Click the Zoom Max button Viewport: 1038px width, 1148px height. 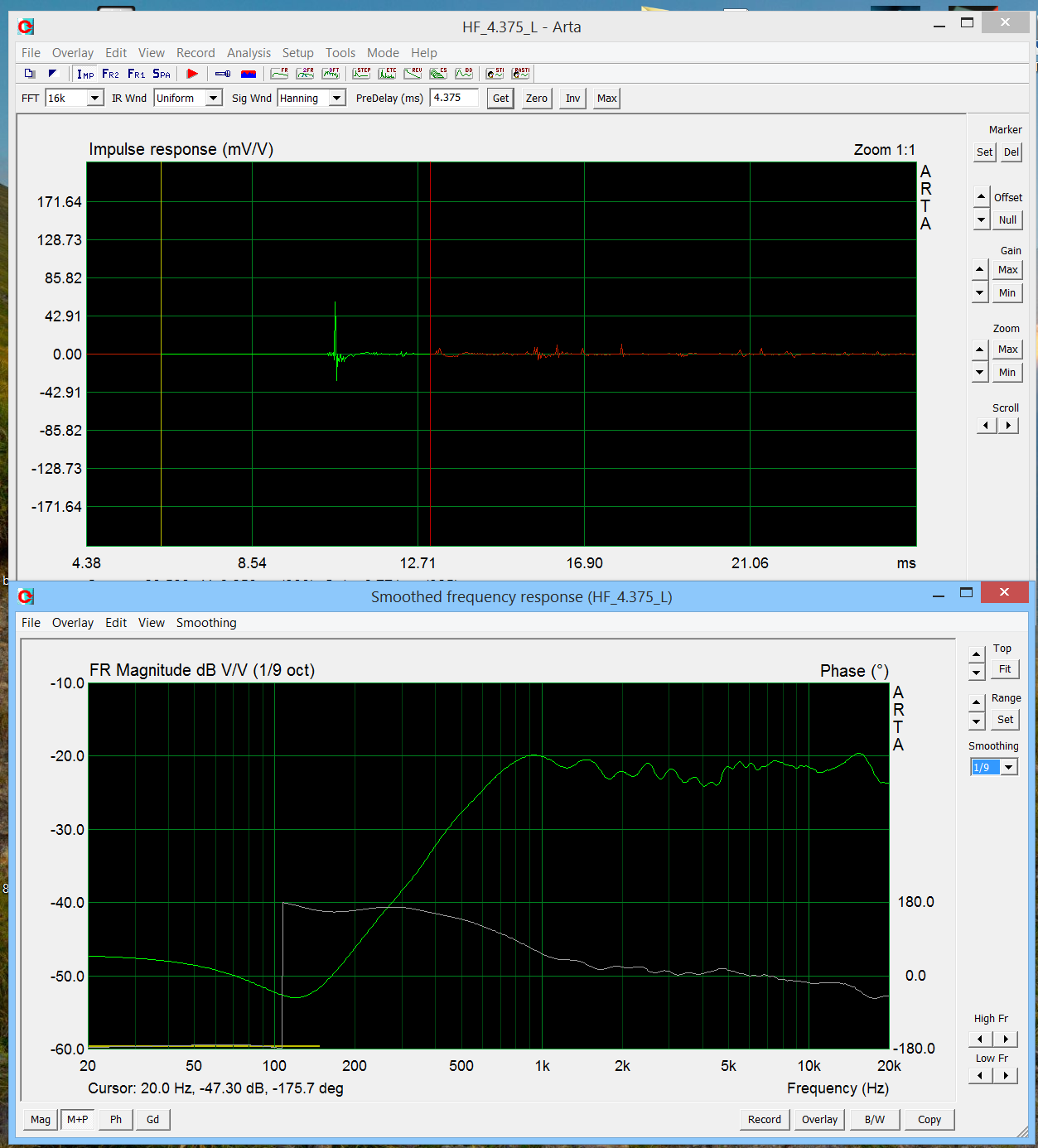1007,350
